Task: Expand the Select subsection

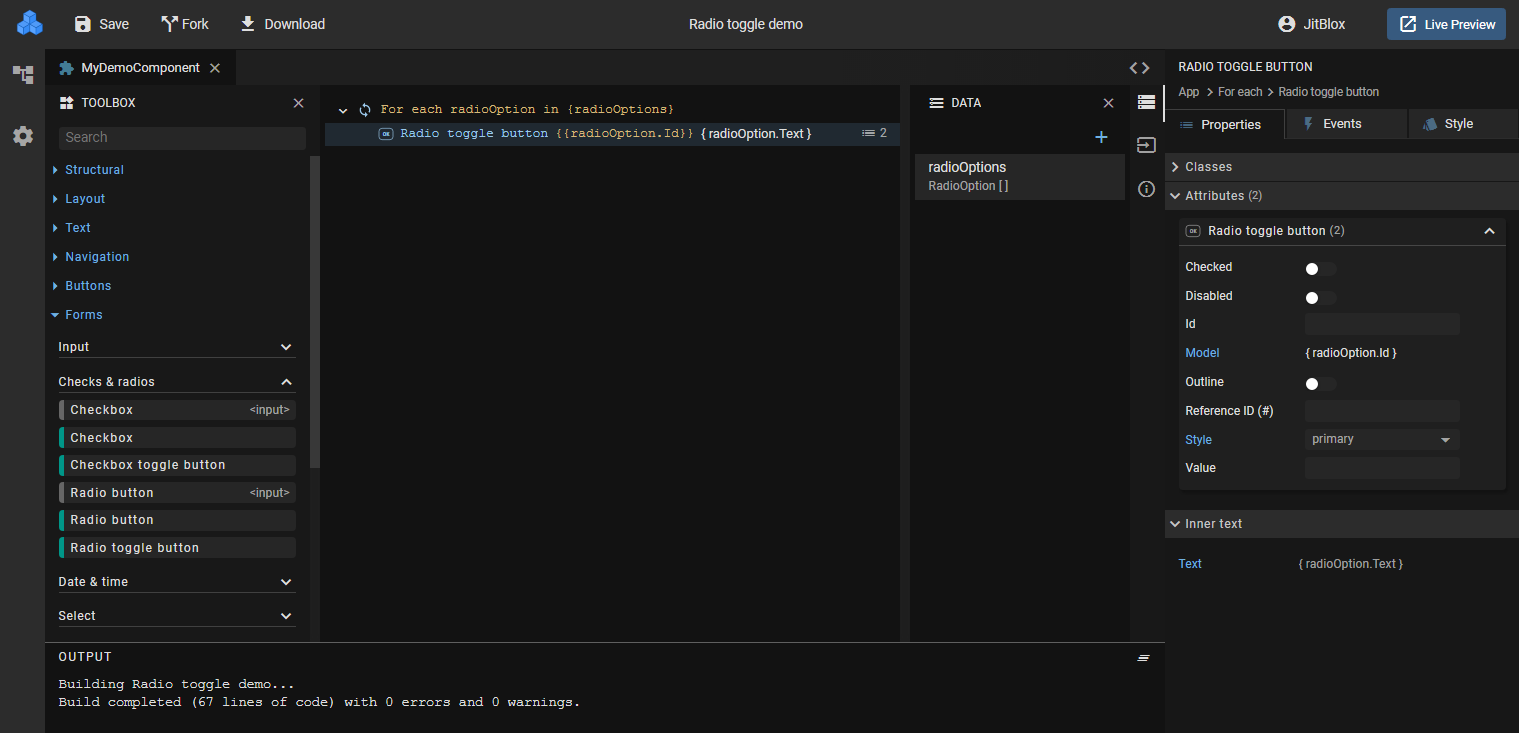Action: pyautogui.click(x=177, y=616)
